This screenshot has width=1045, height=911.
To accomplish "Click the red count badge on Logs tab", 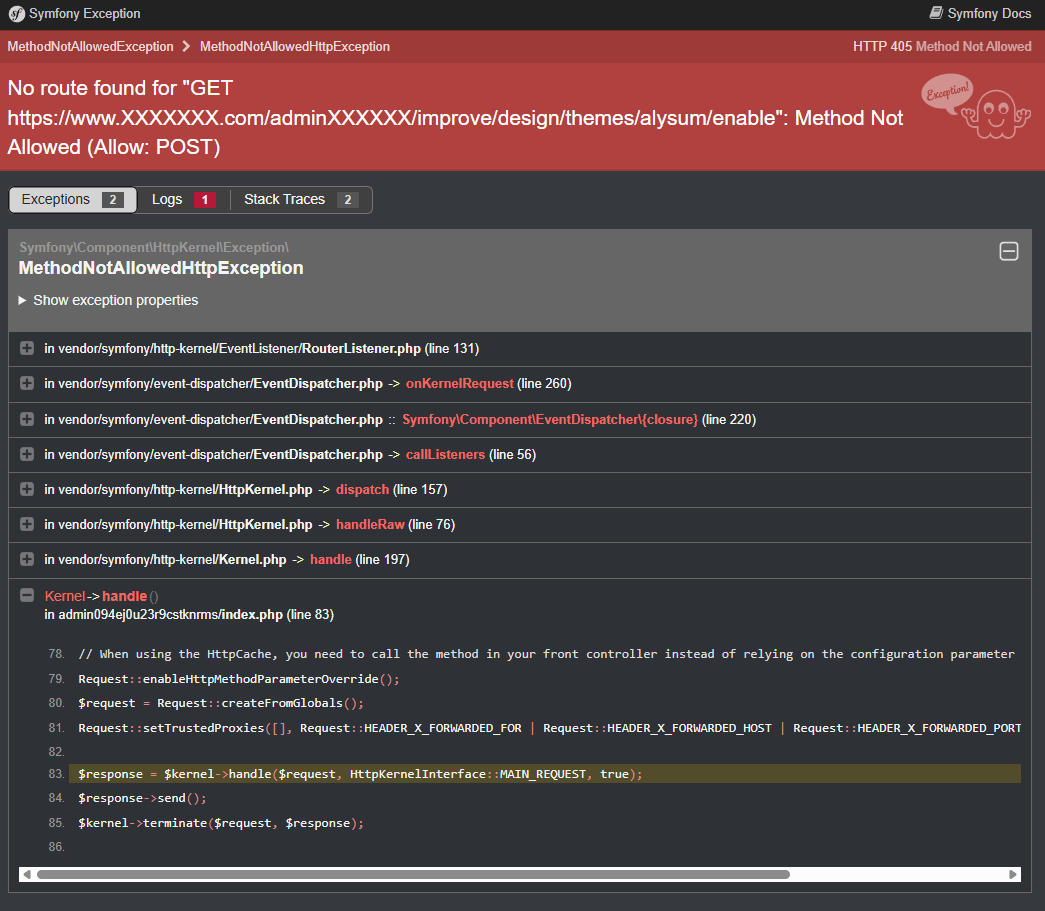I will tap(205, 200).
